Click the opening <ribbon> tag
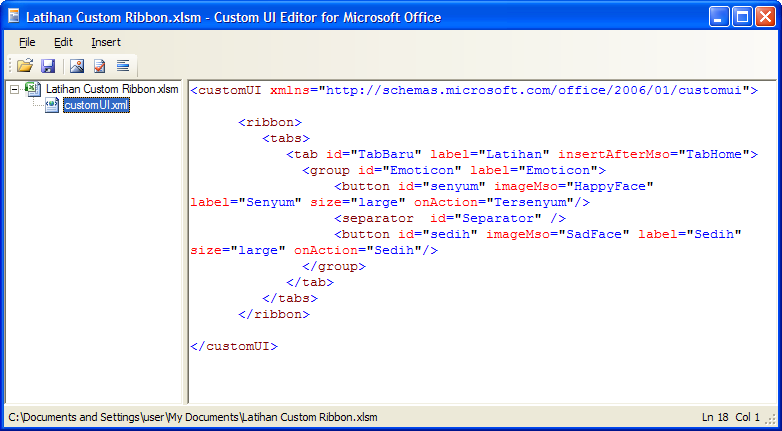Screen dimensions: 782x431 [270, 122]
